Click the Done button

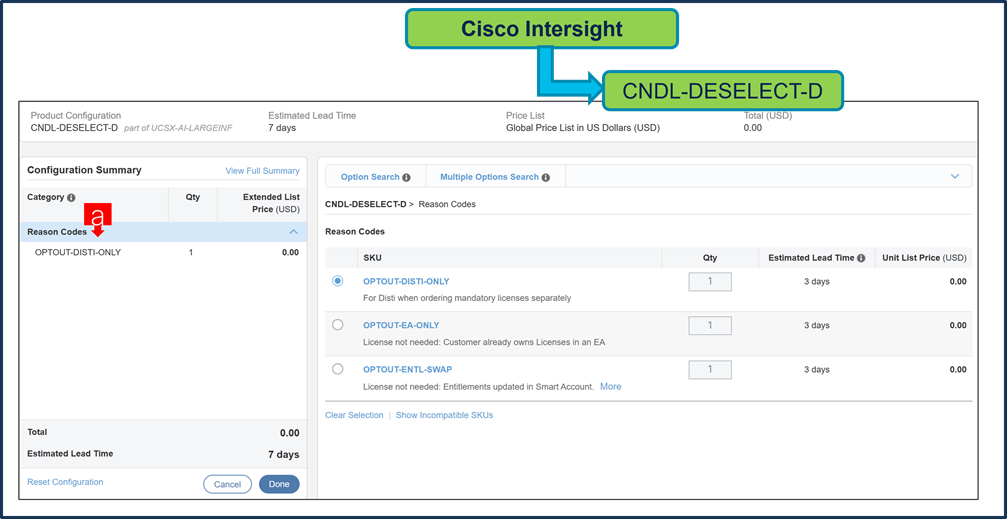[x=279, y=484]
